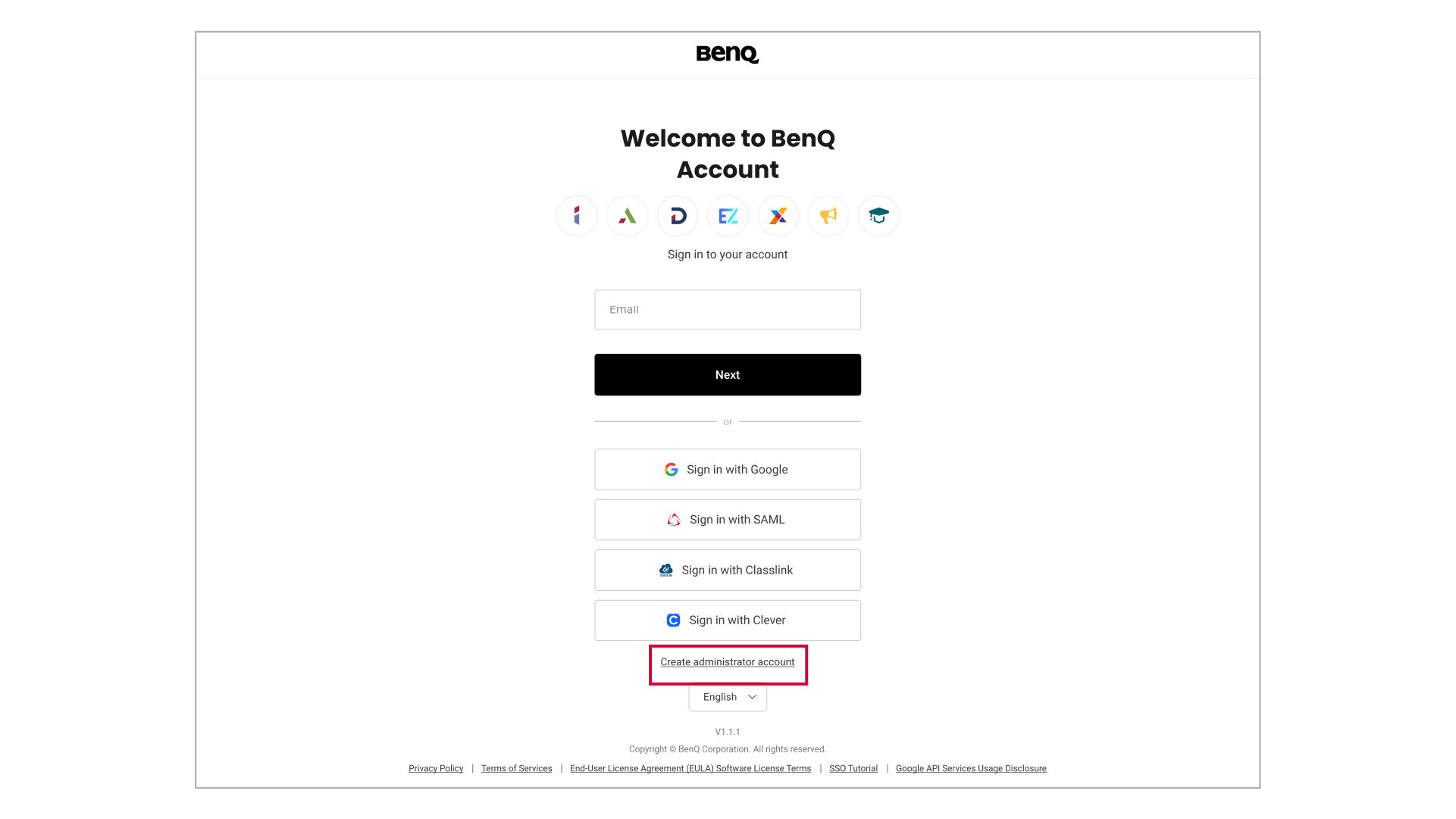This screenshot has height=819, width=1456.
Task: Open the SSO Tutorial link
Action: (x=853, y=768)
